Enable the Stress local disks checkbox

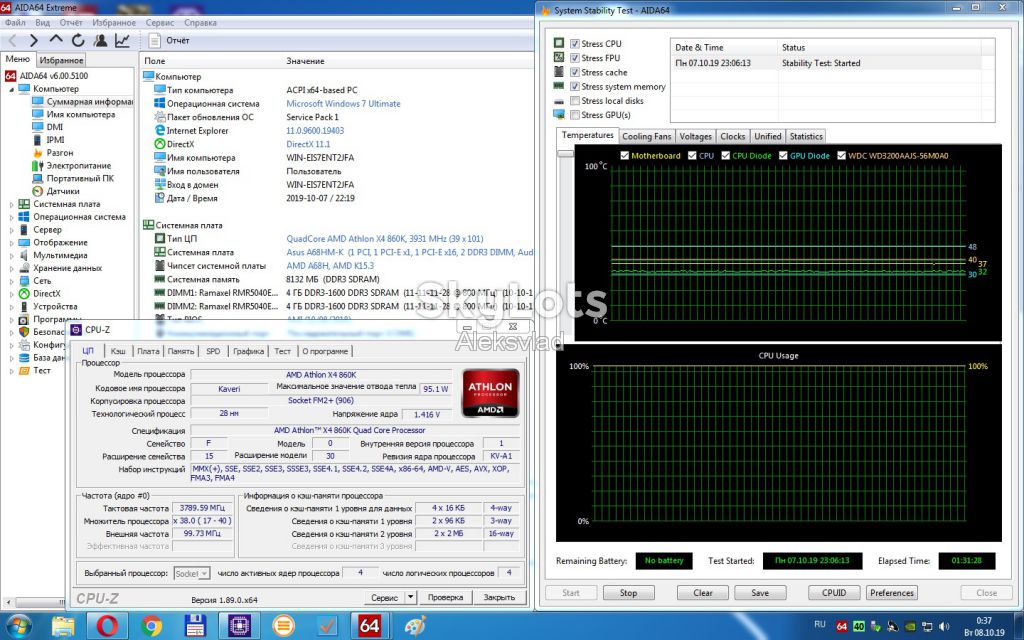(575, 101)
